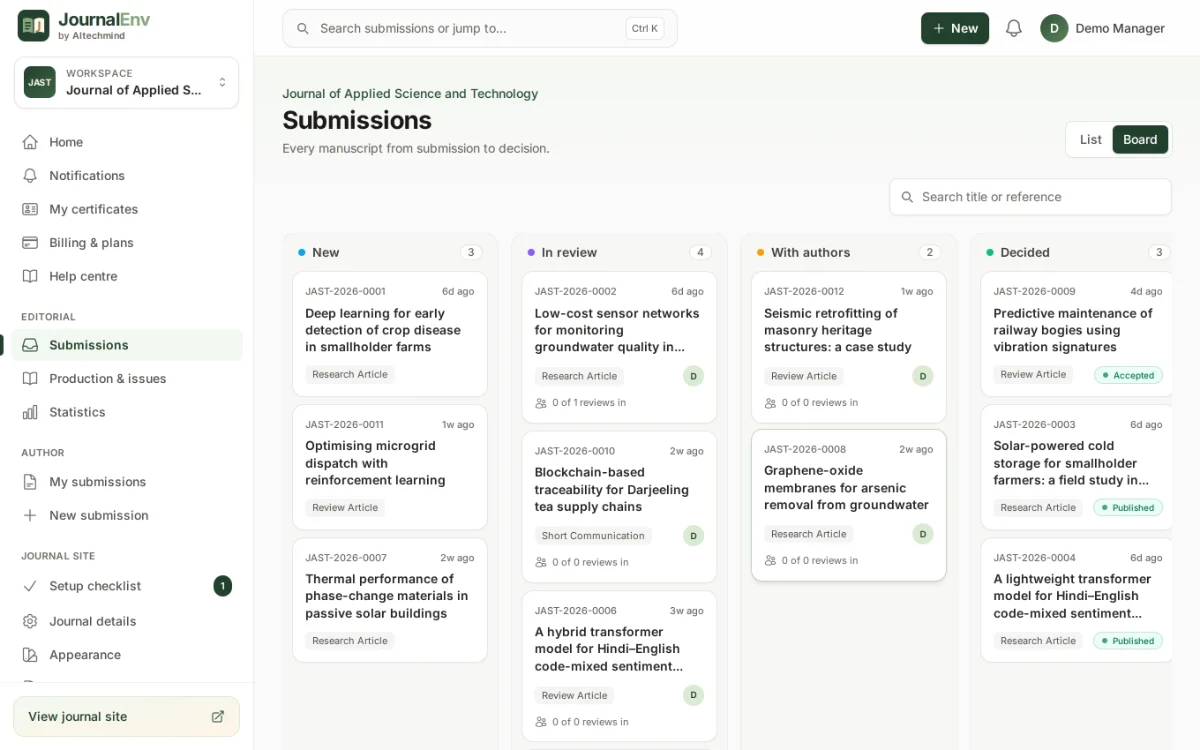Screen dimensions: 1200x750
Task: Click the Demo Manager avatar D
Action: (x=1054, y=28)
